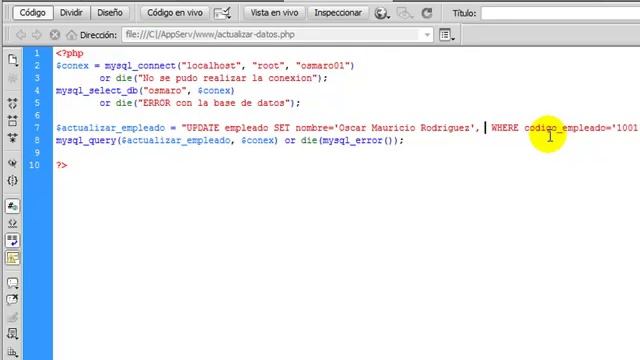Open preview in browser globe menu
The width and height of the screenshot is (640, 360).
[382, 13]
